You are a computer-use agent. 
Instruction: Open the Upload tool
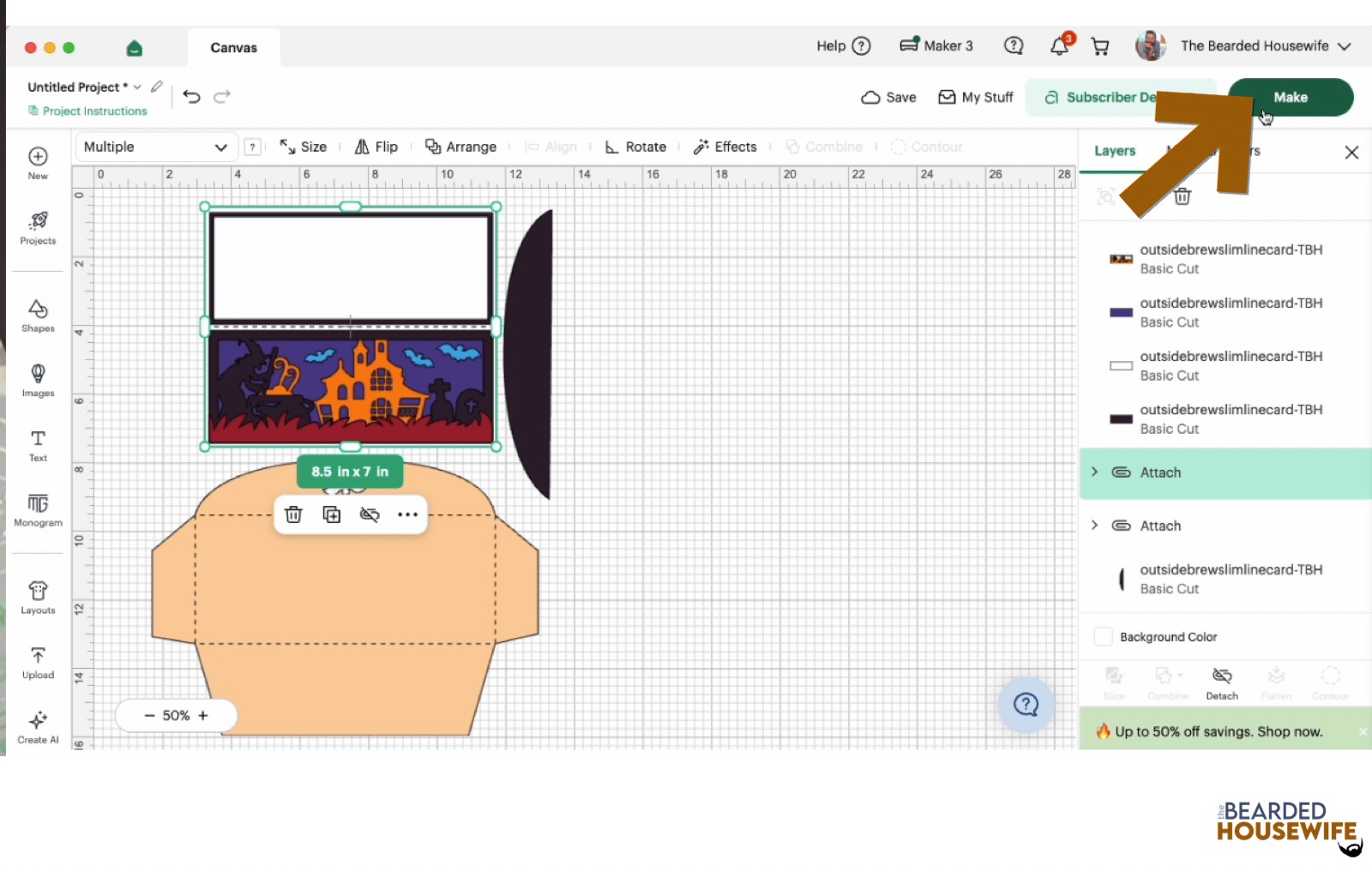[x=38, y=663]
